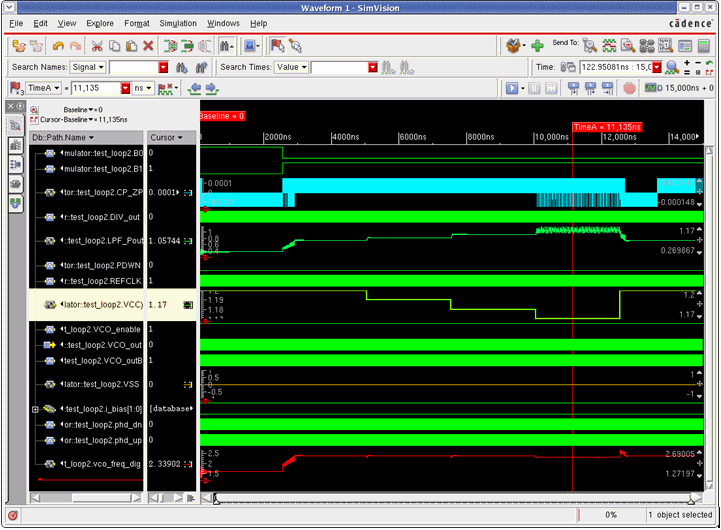The height and width of the screenshot is (530, 721).
Task: Click the red X delete icon
Action: (x=148, y=46)
